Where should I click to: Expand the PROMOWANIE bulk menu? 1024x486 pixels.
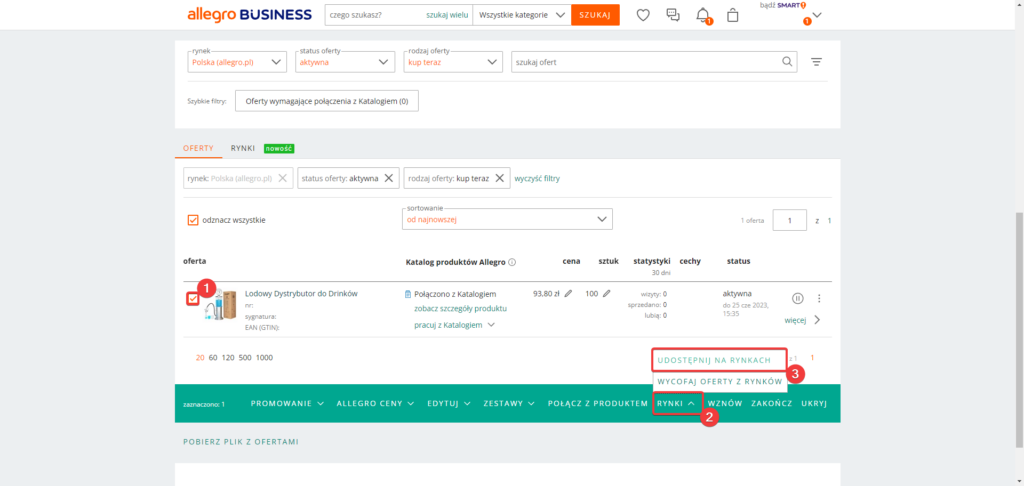coord(287,404)
